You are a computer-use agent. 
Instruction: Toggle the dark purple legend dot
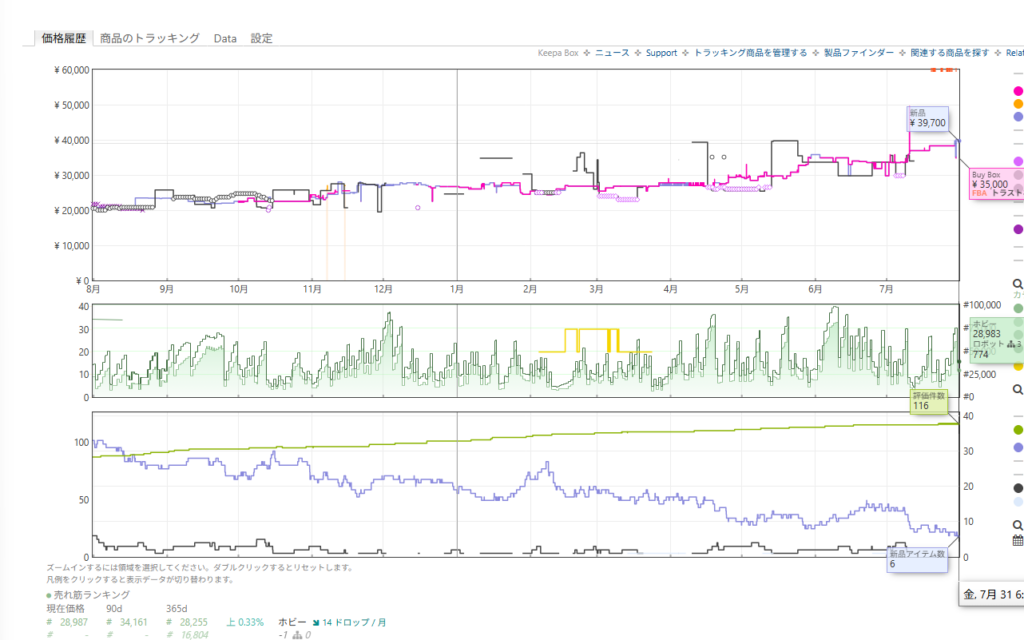(x=1018, y=229)
